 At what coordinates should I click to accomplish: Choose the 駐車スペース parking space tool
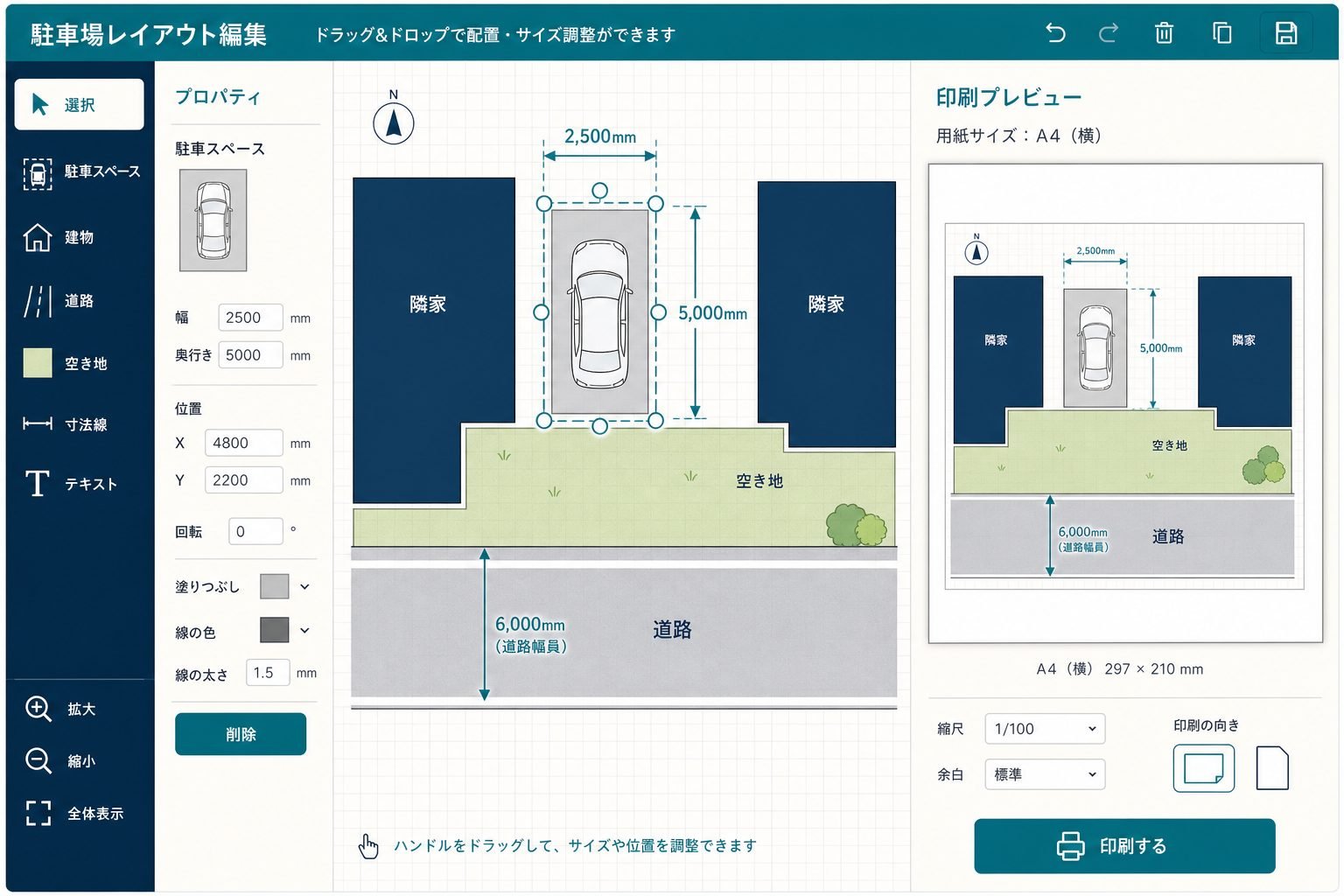pyautogui.click(x=81, y=172)
